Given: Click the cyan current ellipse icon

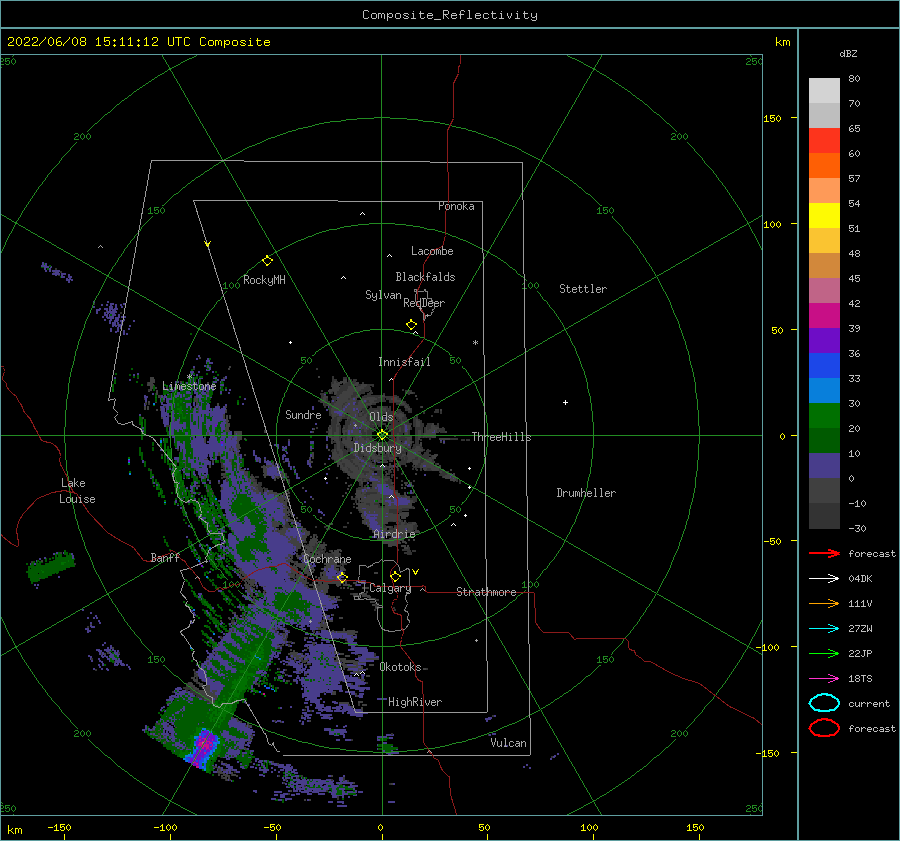Looking at the screenshot, I should [x=824, y=703].
